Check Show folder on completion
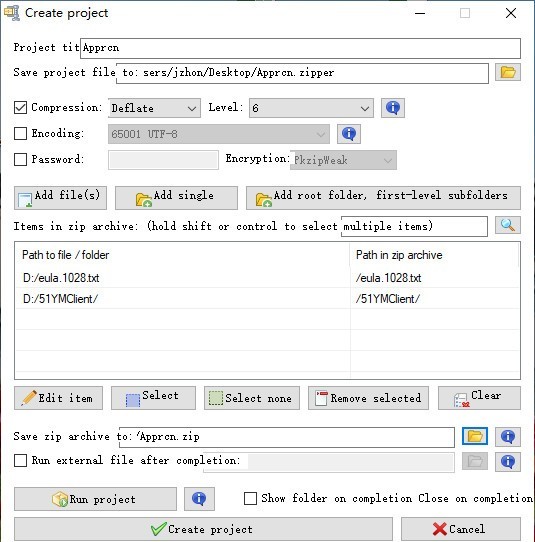Viewport: 535px width, 542px height. [x=250, y=498]
